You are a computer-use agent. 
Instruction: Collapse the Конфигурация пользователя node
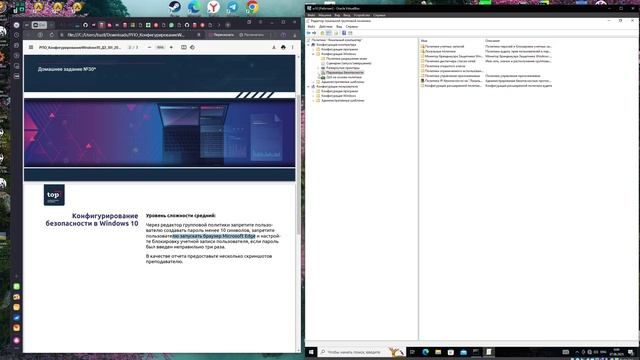(x=309, y=87)
